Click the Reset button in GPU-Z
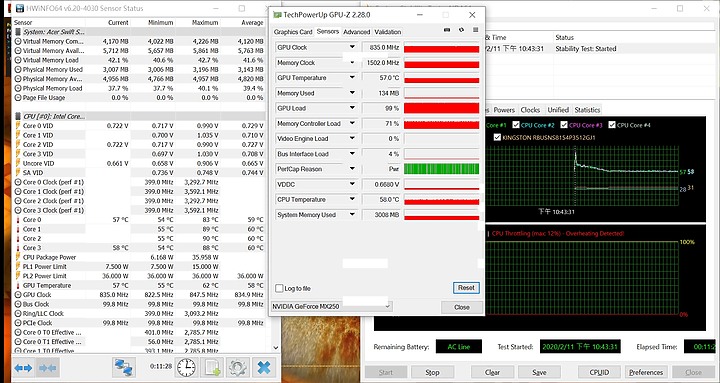 coord(466,287)
